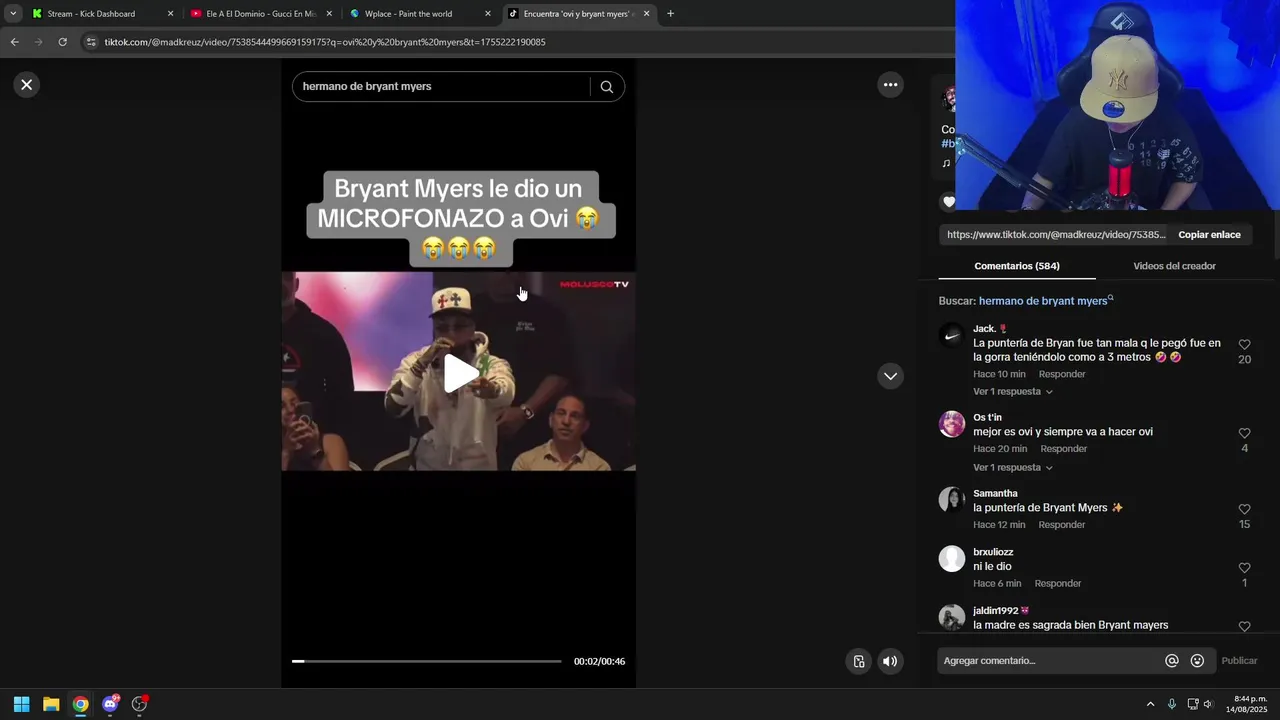Like jaldin1992's comment heart icon

tap(1244, 626)
